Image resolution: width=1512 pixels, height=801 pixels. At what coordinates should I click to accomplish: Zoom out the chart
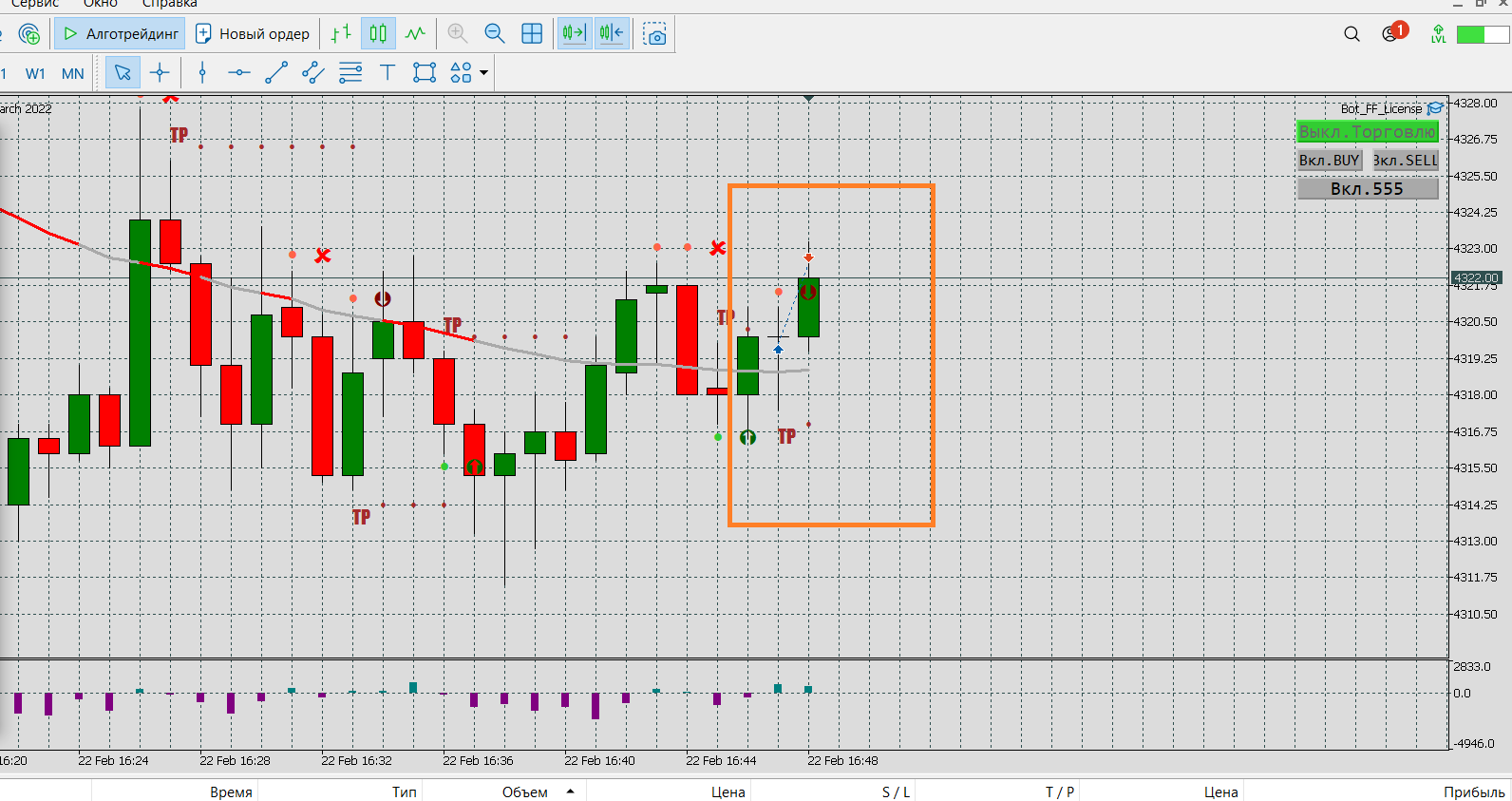pos(495,34)
